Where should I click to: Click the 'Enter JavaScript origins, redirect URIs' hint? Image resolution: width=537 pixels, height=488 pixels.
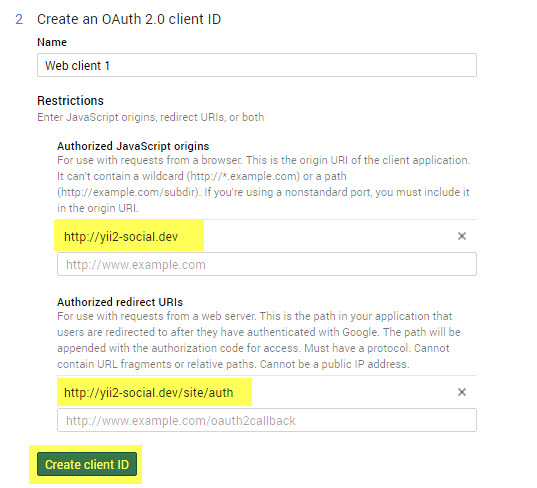(x=151, y=117)
